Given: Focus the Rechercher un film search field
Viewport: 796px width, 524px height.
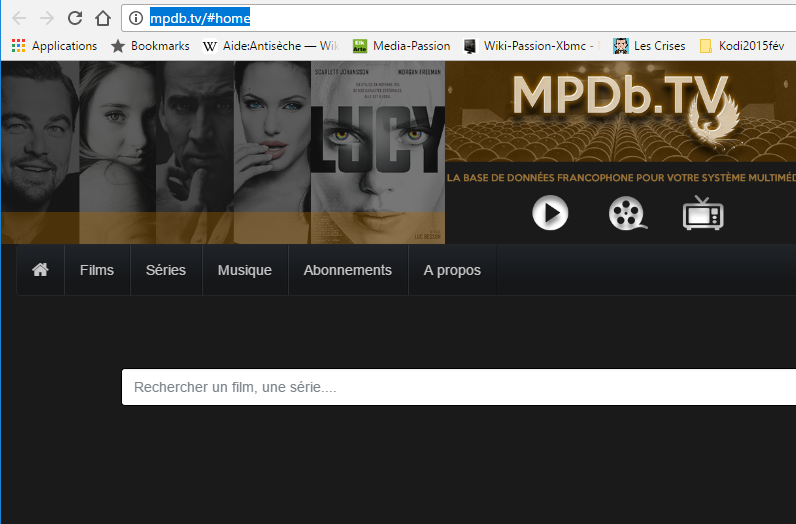Looking at the screenshot, I should click(458, 387).
